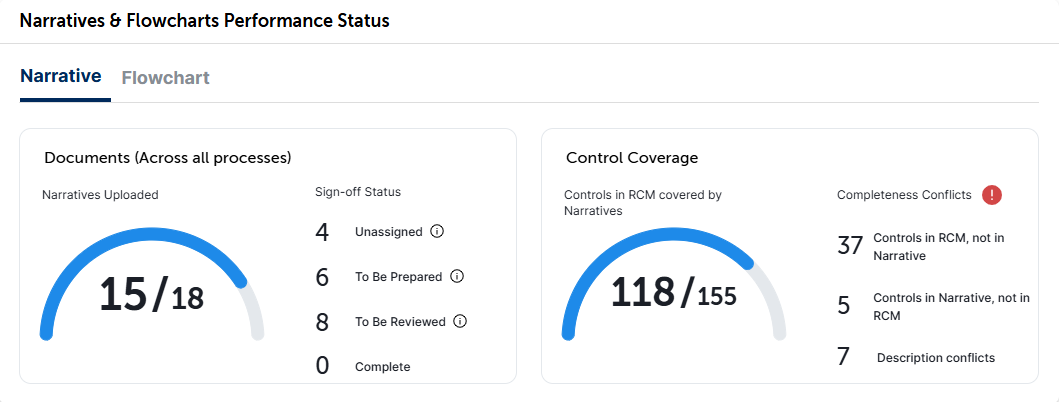Click the Control Coverage card title
This screenshot has width=1059, height=402.
(632, 158)
